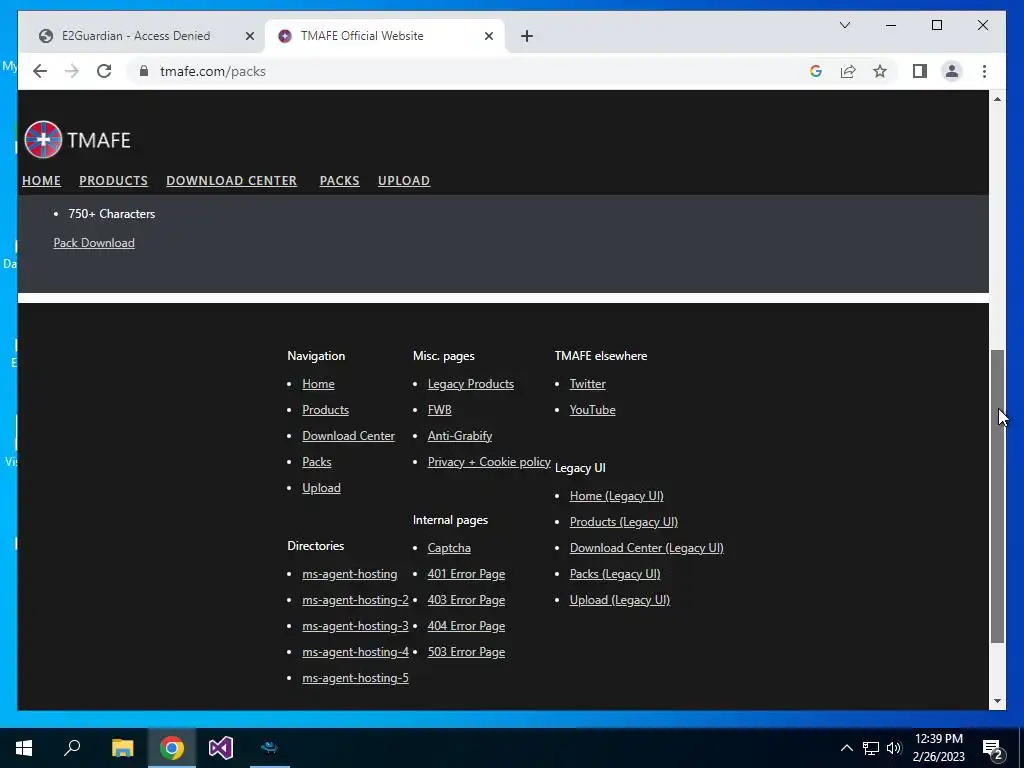Click the scrollbar down arrow
The height and width of the screenshot is (768, 1024).
coord(997,701)
